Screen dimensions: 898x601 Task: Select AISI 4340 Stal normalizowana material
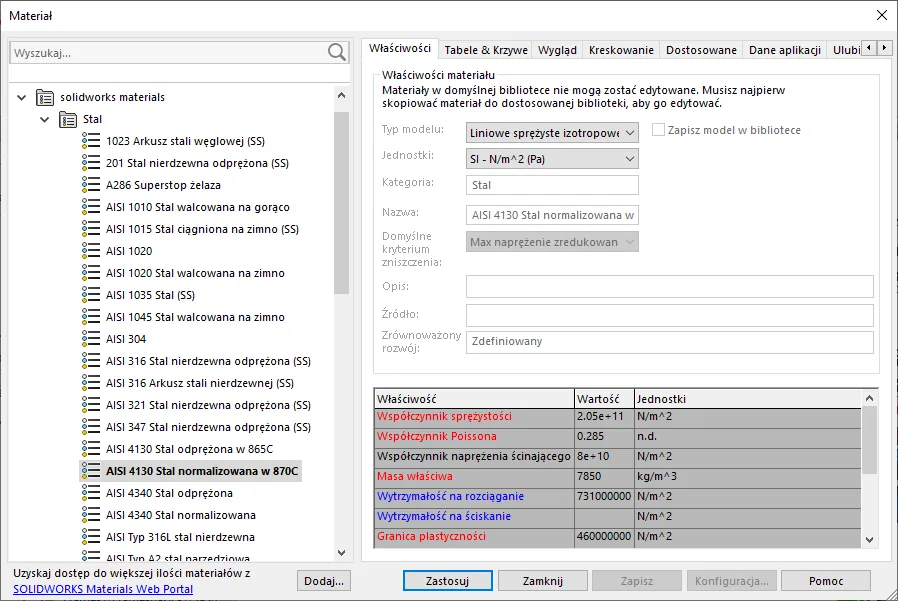click(181, 515)
